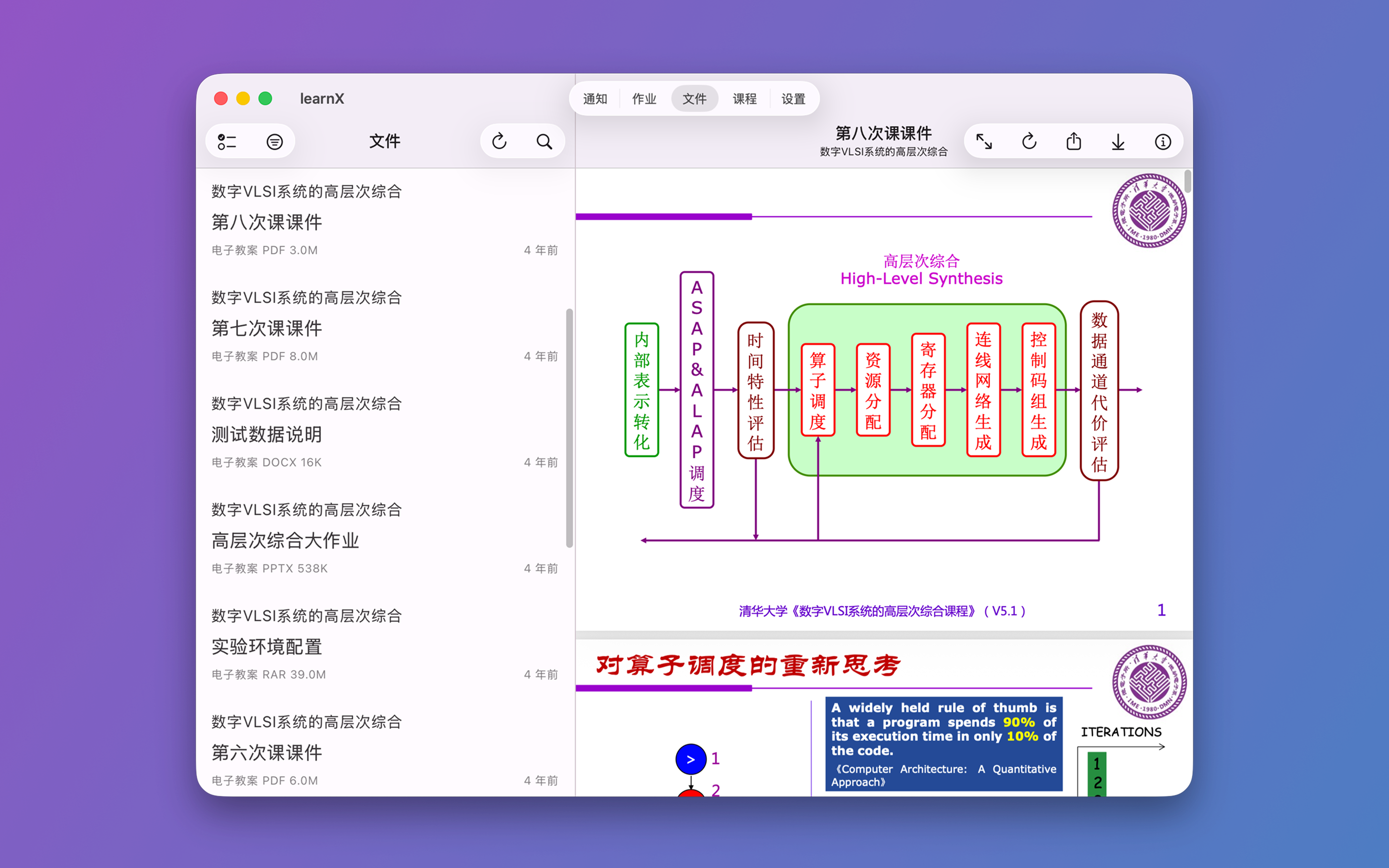Image resolution: width=1389 pixels, height=868 pixels.
Task: Click the 电子教案 PPTX 538K label
Action: click(x=270, y=569)
